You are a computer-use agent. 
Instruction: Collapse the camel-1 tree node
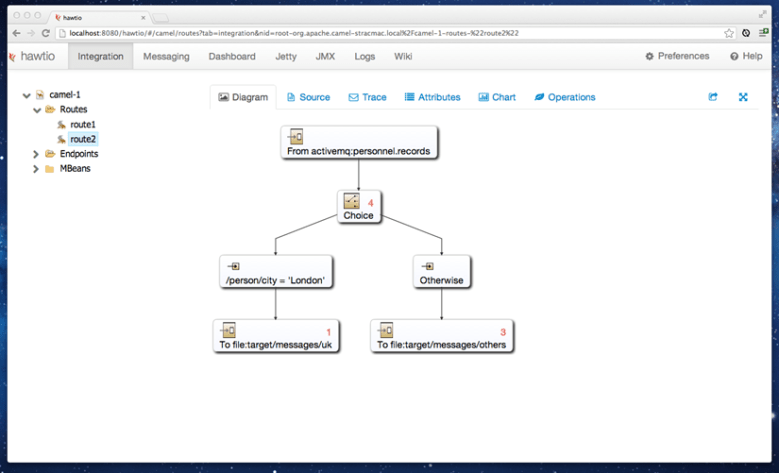point(26,95)
